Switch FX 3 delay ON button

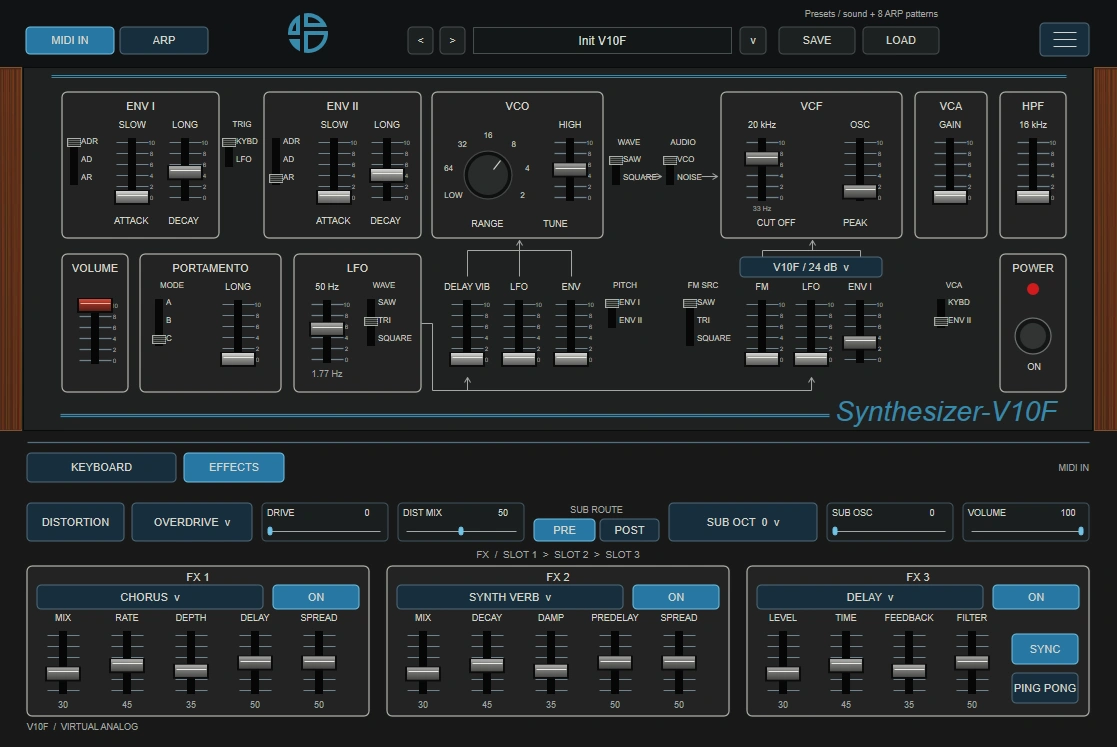click(1036, 597)
